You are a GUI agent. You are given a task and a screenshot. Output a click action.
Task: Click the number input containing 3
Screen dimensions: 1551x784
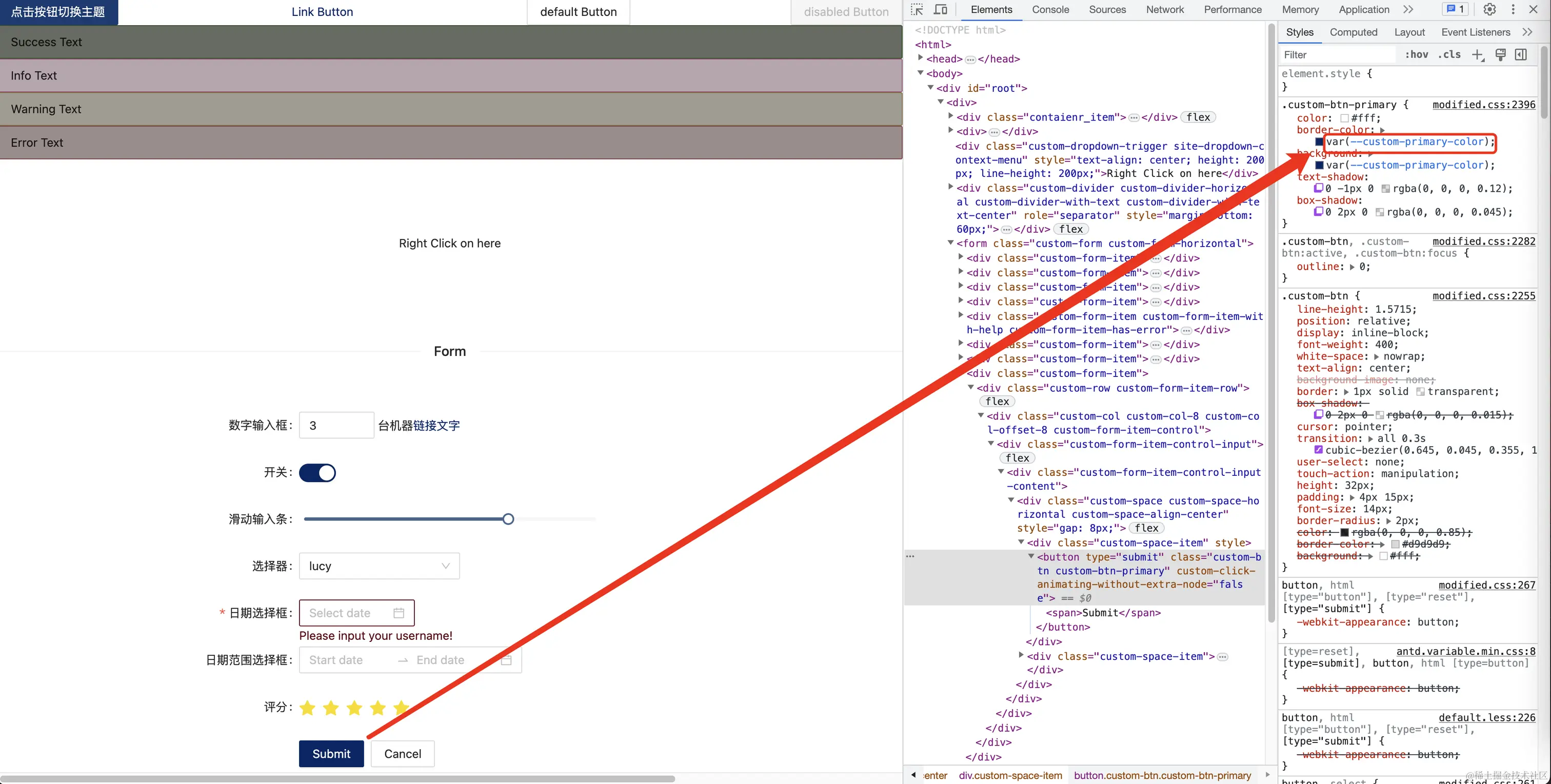click(x=336, y=425)
